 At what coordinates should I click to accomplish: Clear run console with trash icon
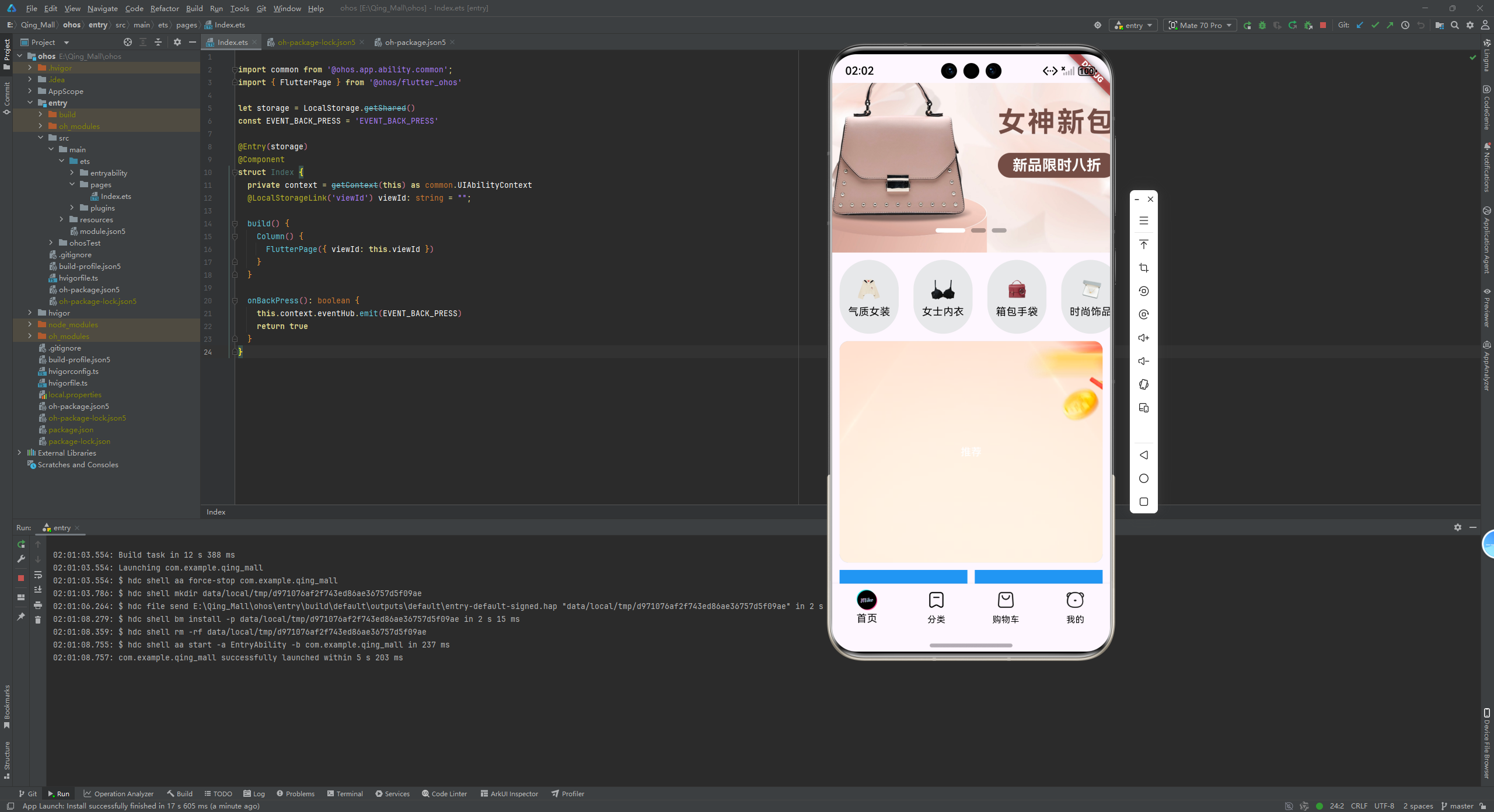tap(38, 620)
